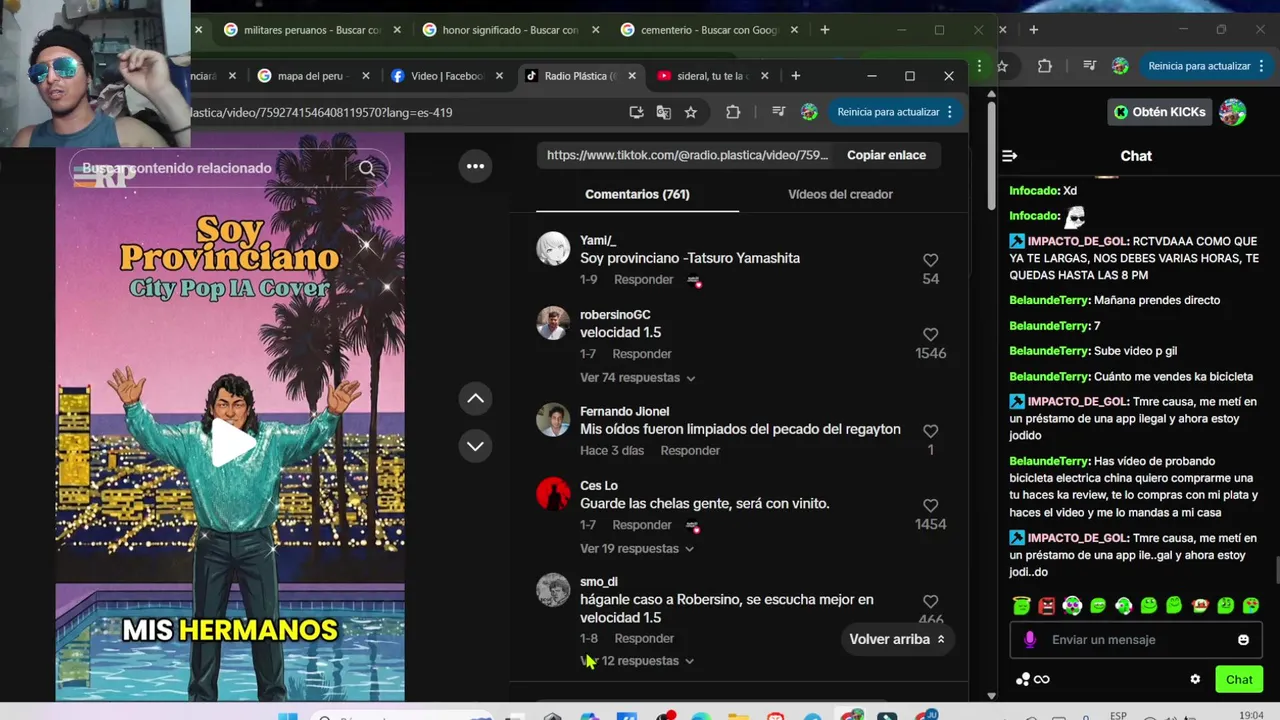Viewport: 1280px width, 720px height.
Task: Open media control icon in Kick window
Action: [x=1090, y=66]
